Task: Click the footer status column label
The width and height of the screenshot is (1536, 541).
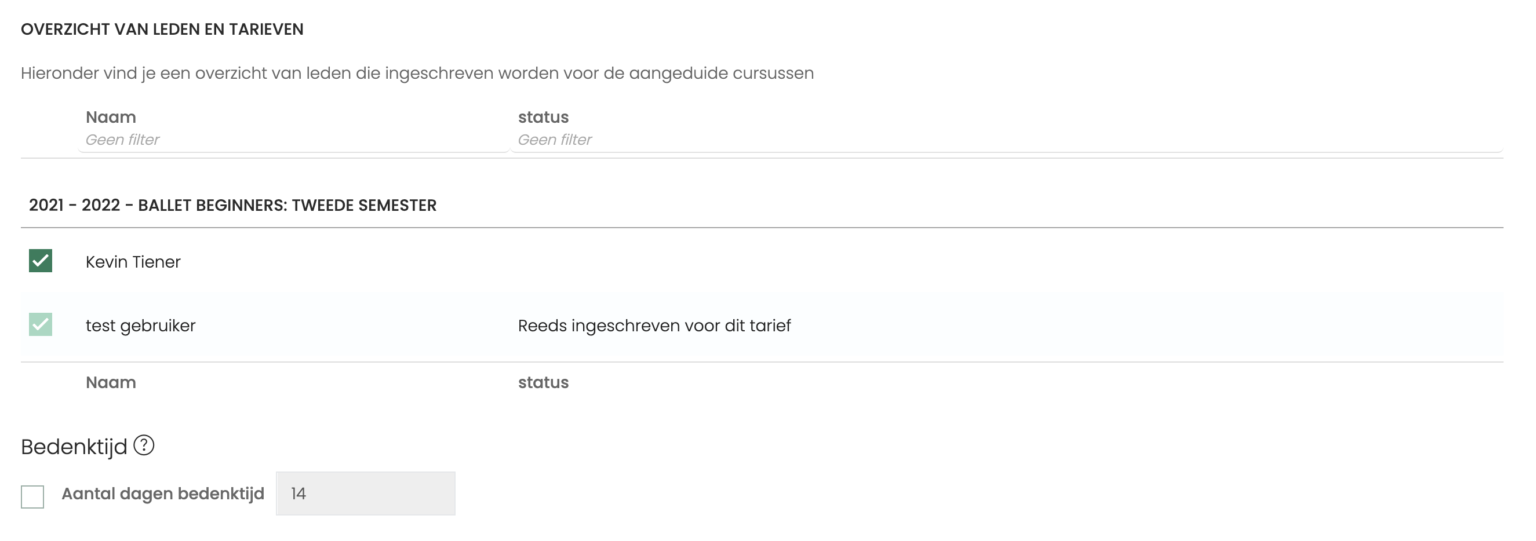Action: (543, 382)
